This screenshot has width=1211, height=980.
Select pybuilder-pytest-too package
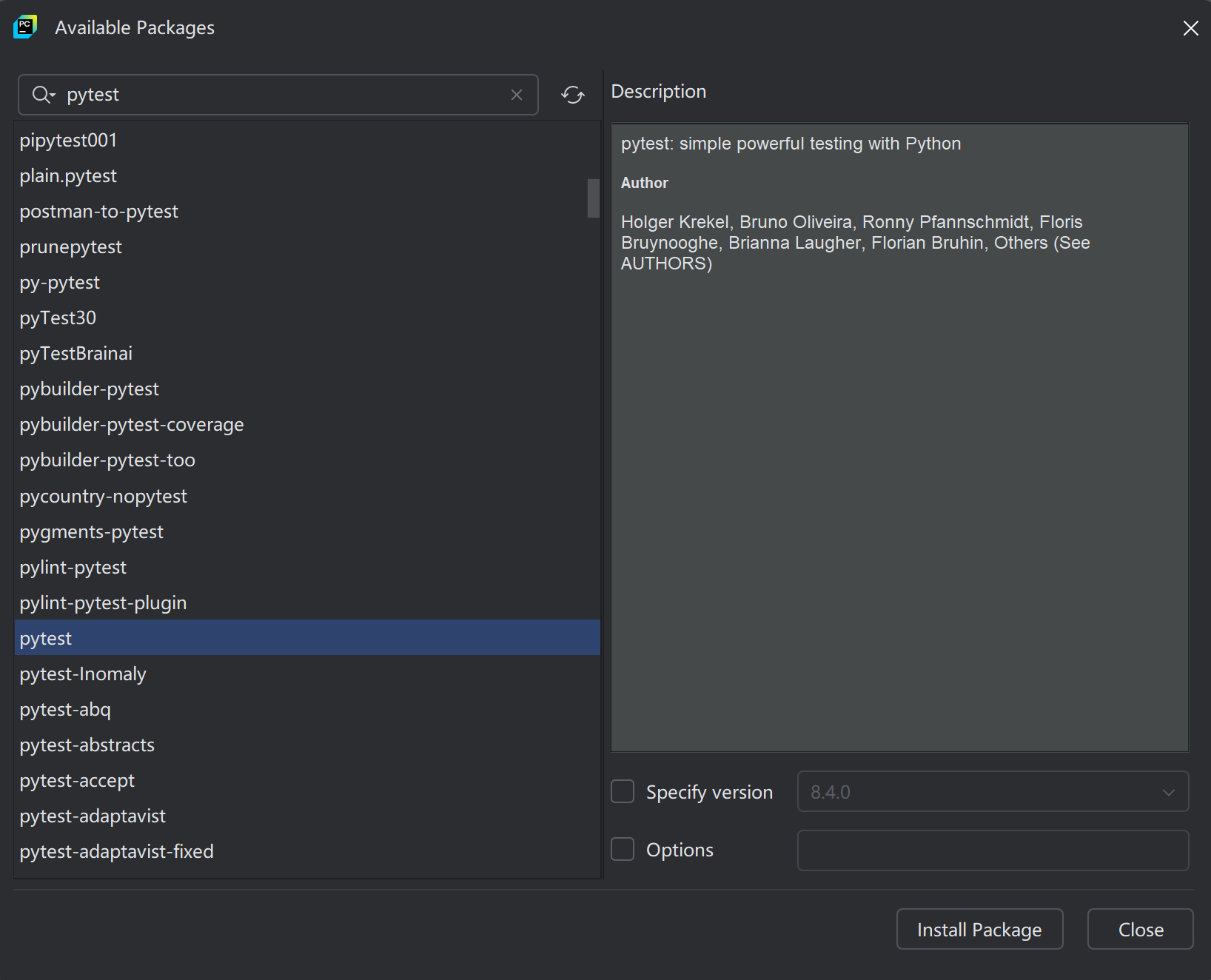307,460
